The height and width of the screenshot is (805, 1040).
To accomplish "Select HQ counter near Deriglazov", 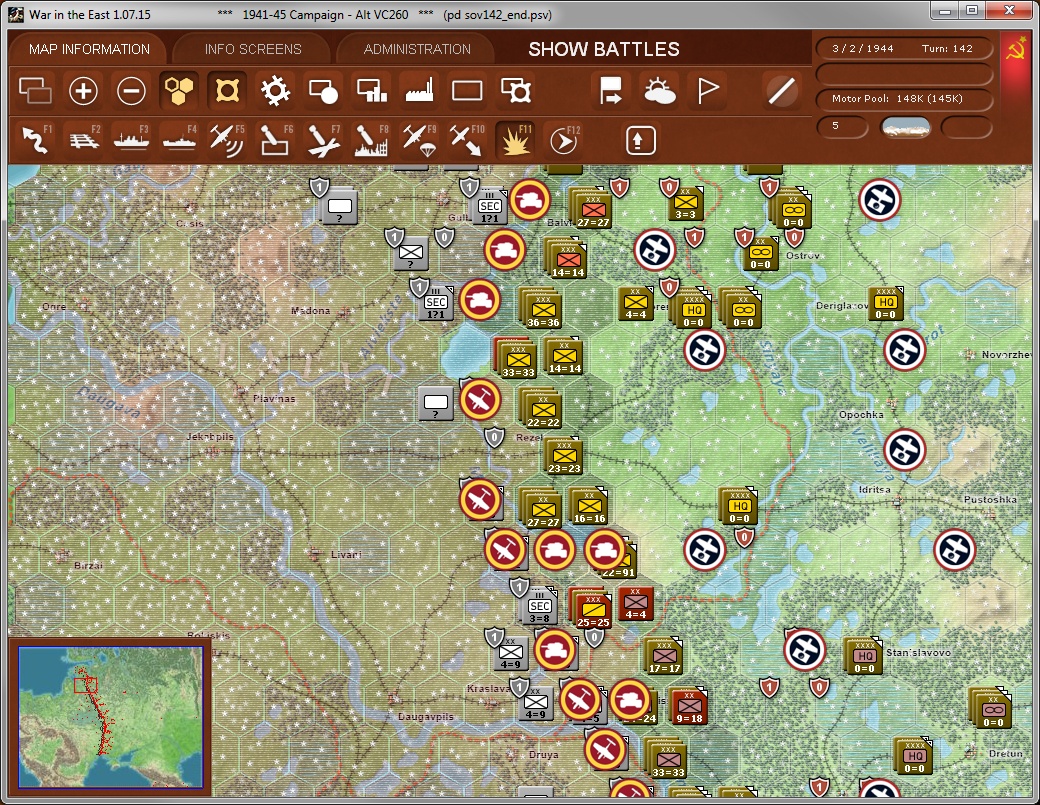I will [886, 304].
